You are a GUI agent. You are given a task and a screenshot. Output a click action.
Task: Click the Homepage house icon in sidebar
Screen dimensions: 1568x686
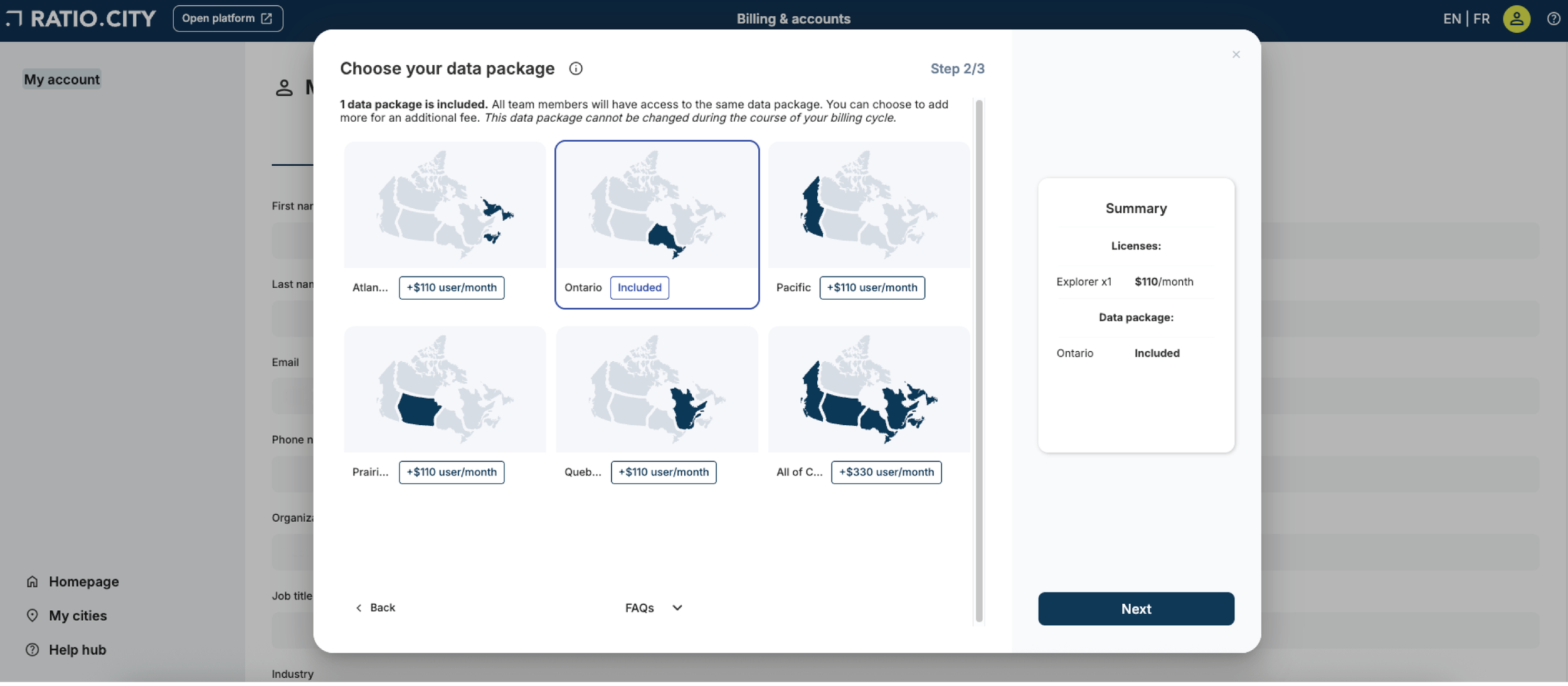point(33,581)
